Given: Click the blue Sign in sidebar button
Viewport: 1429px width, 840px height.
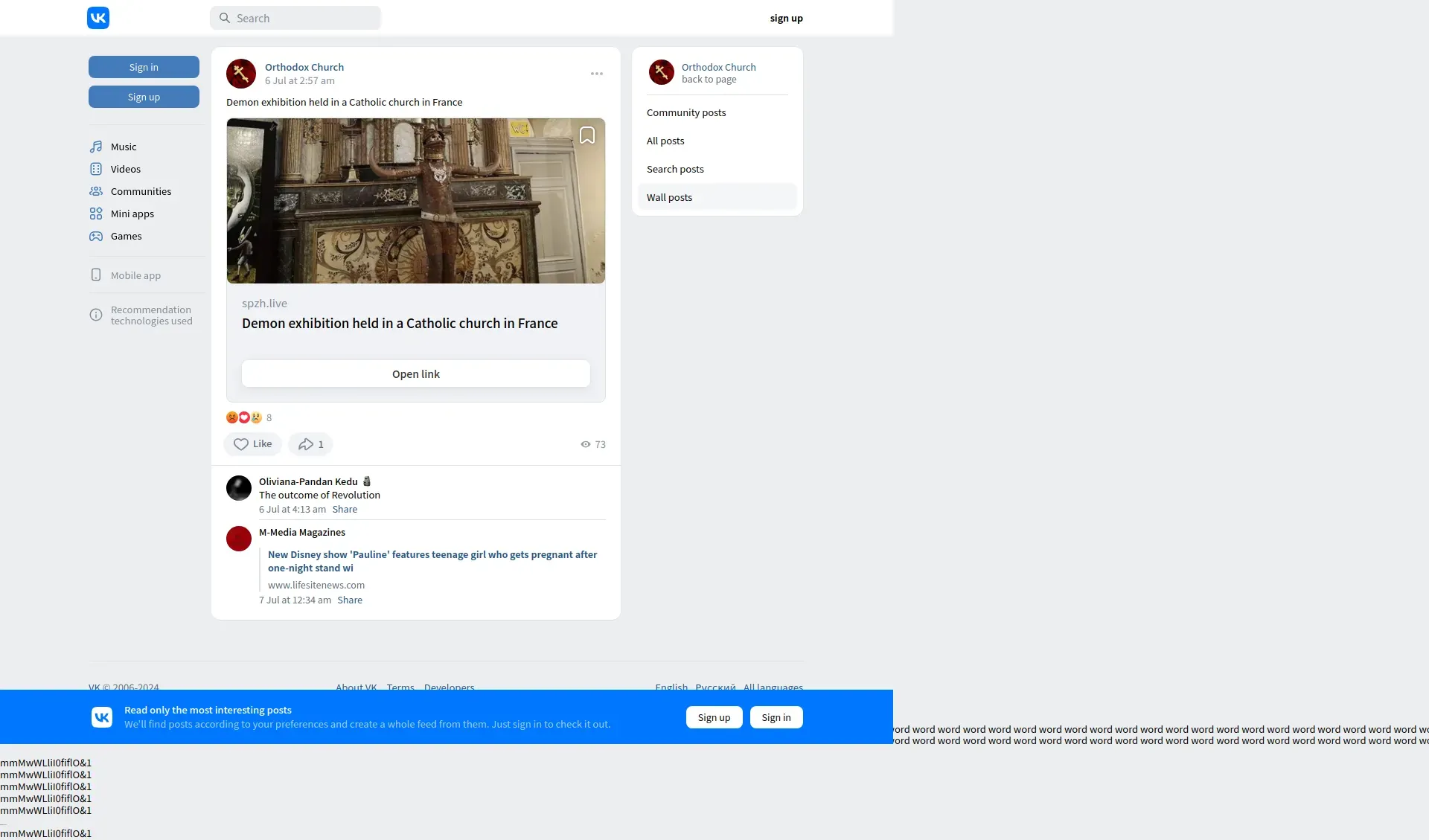Looking at the screenshot, I should [144, 67].
